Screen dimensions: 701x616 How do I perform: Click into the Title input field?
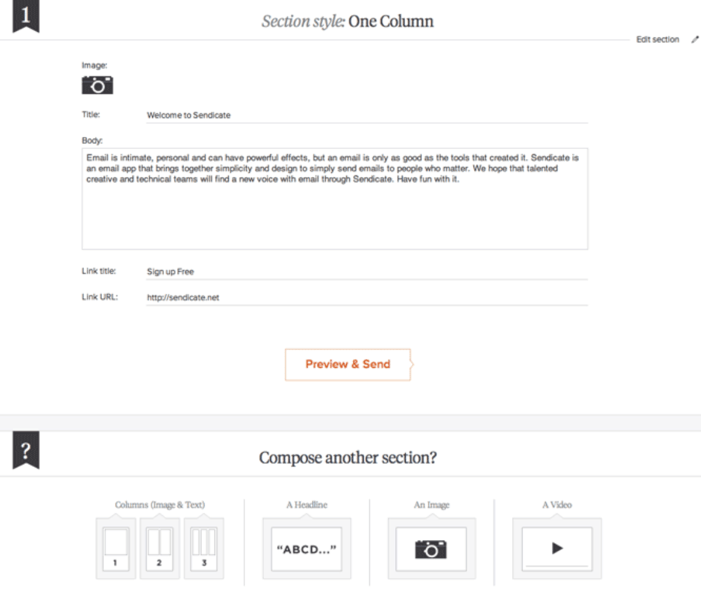[365, 115]
